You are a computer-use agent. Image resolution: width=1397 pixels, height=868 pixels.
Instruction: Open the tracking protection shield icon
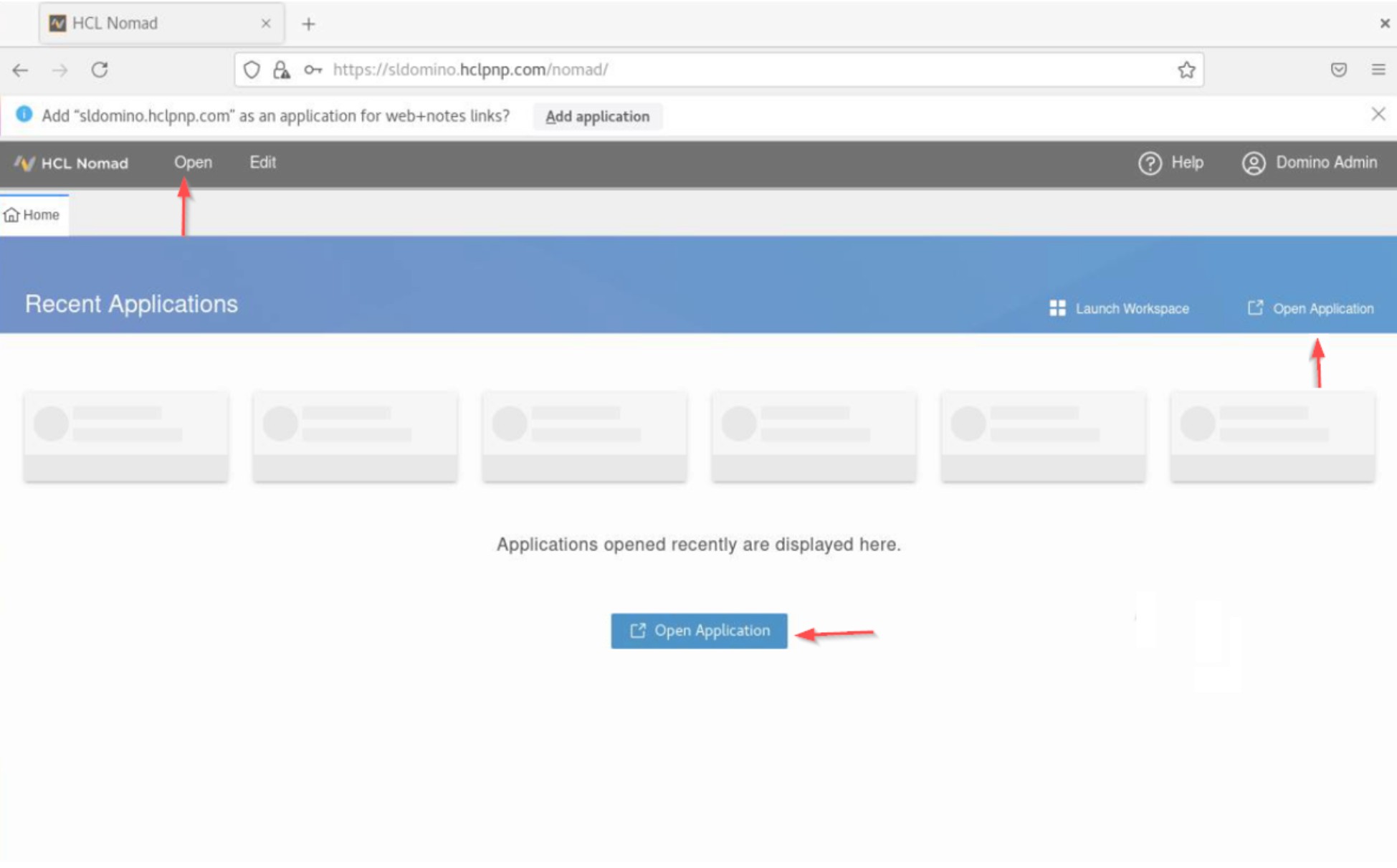click(252, 70)
